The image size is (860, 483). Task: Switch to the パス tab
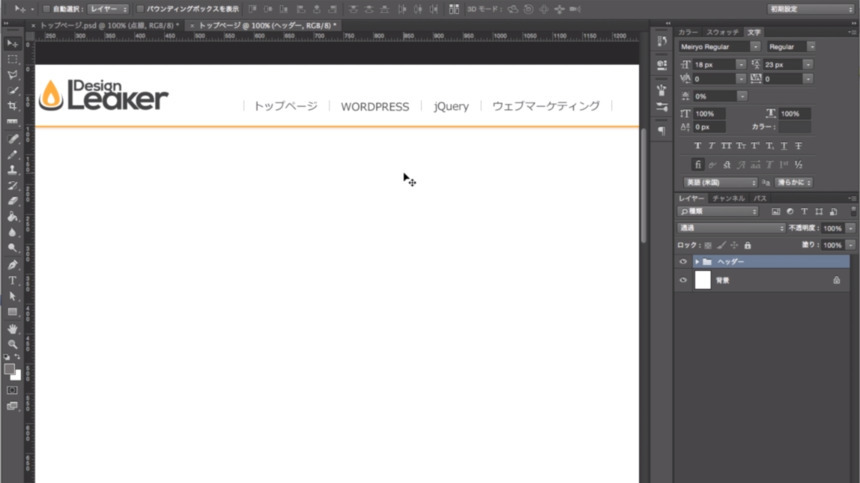pos(760,198)
